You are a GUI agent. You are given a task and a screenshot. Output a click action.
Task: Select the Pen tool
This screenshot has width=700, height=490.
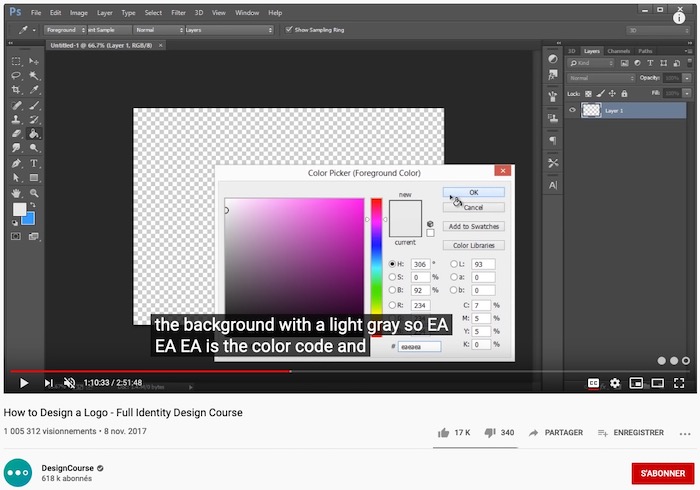[x=16, y=163]
